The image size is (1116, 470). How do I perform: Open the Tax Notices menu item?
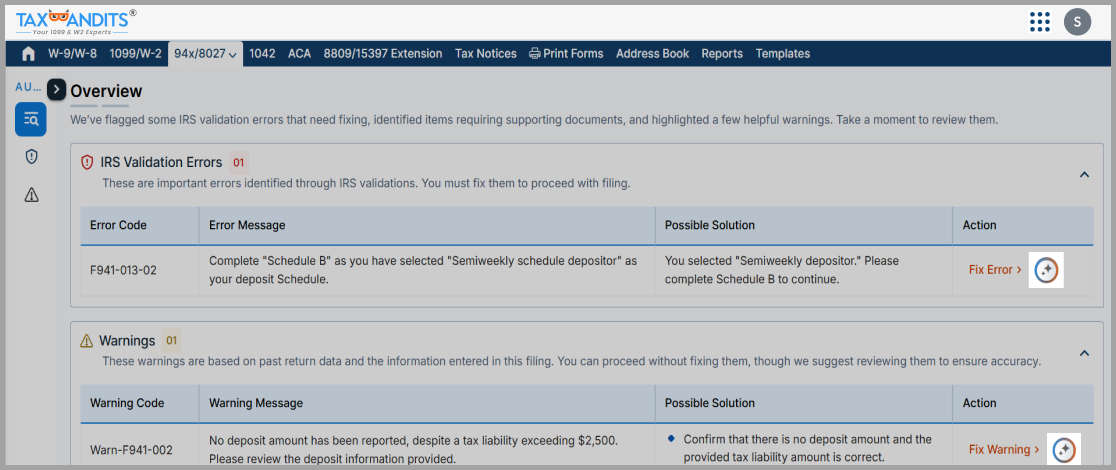click(485, 54)
